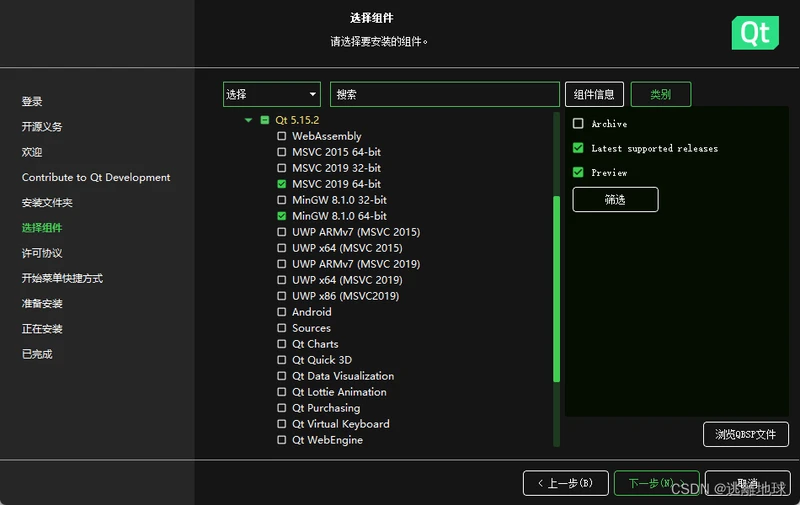The image size is (800, 505).
Task: Click the component list scrollbar thumb
Action: tap(557, 289)
